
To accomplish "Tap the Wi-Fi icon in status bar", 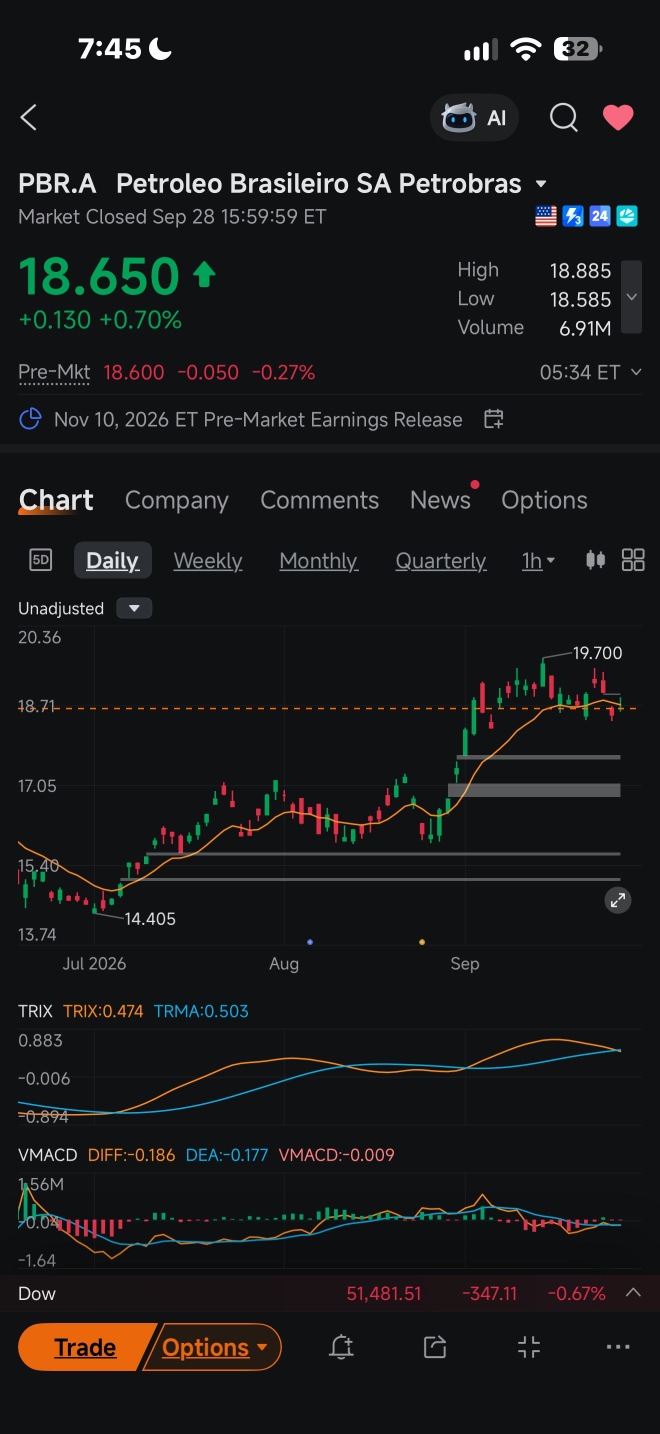I will [525, 49].
